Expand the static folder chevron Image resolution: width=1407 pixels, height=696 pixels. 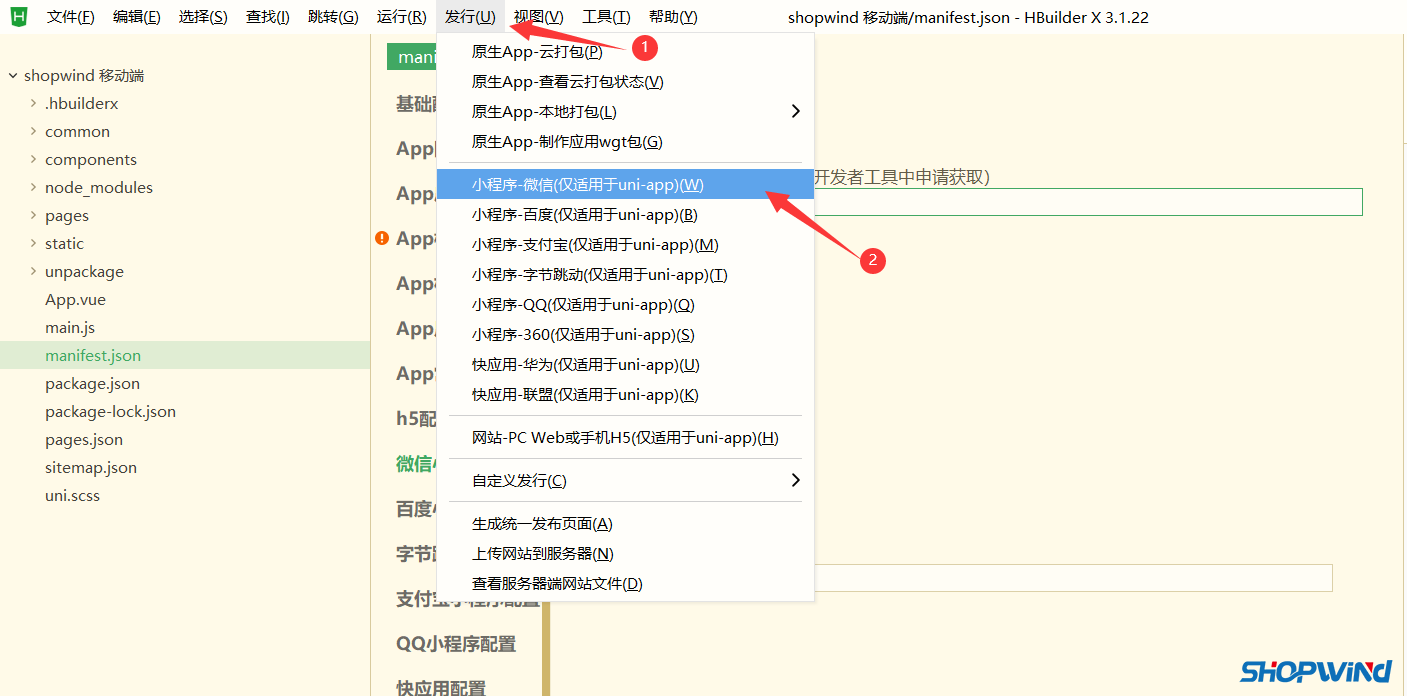point(33,243)
